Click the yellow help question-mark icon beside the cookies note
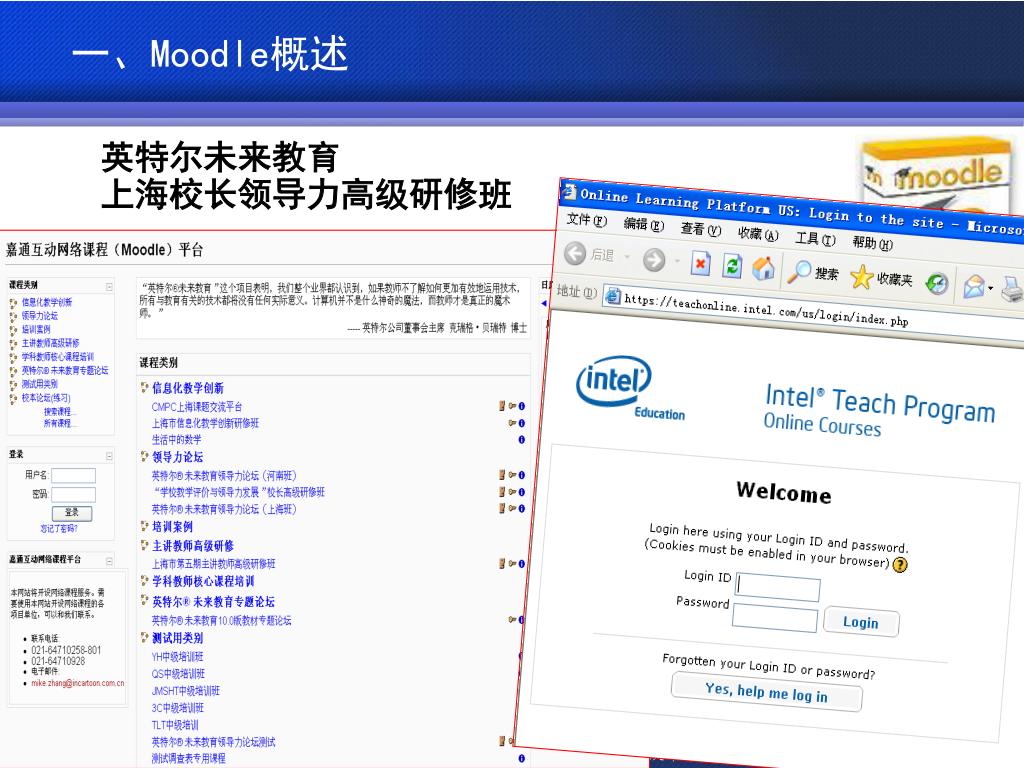This screenshot has height=768, width=1024. [x=900, y=564]
